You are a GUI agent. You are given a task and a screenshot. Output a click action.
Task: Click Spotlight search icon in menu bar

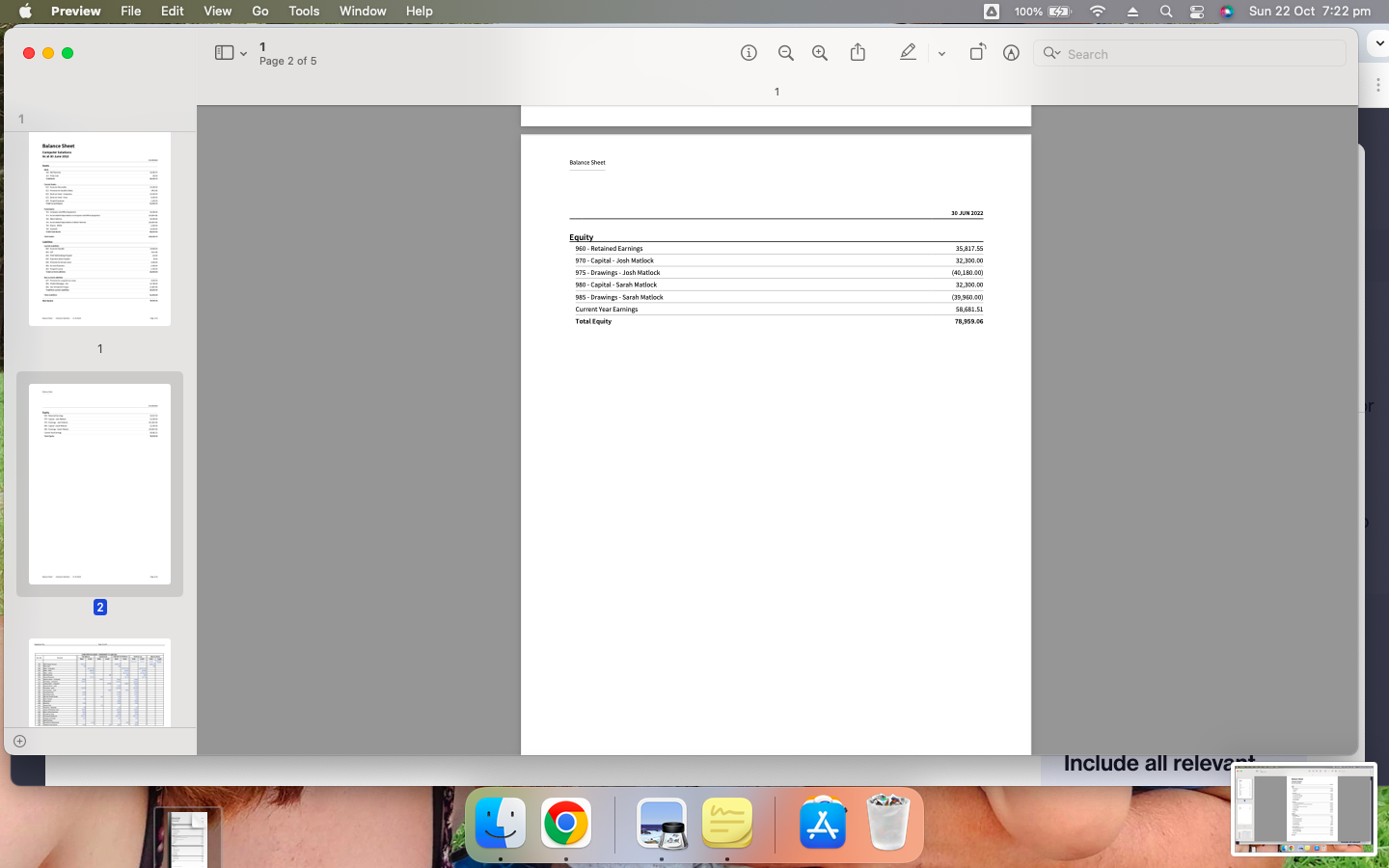point(1166,12)
